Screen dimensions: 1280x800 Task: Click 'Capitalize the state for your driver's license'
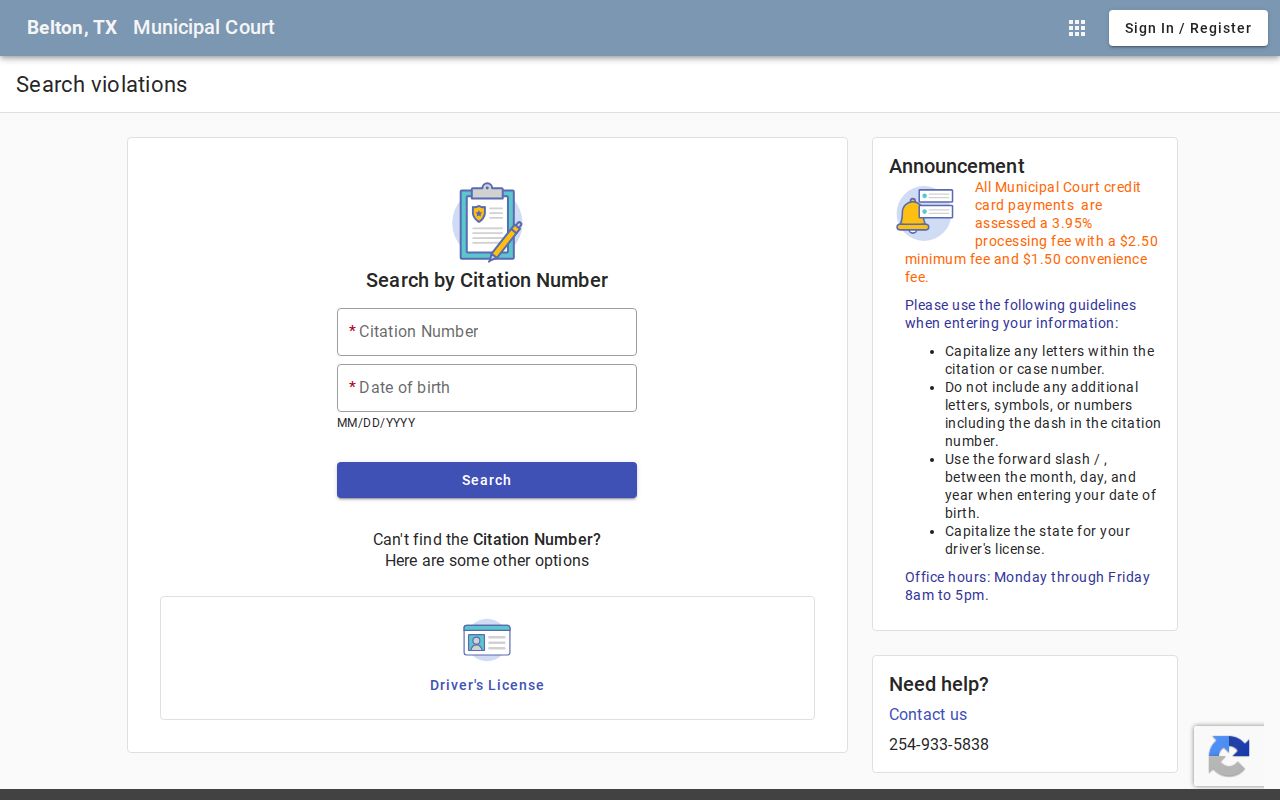point(1037,540)
